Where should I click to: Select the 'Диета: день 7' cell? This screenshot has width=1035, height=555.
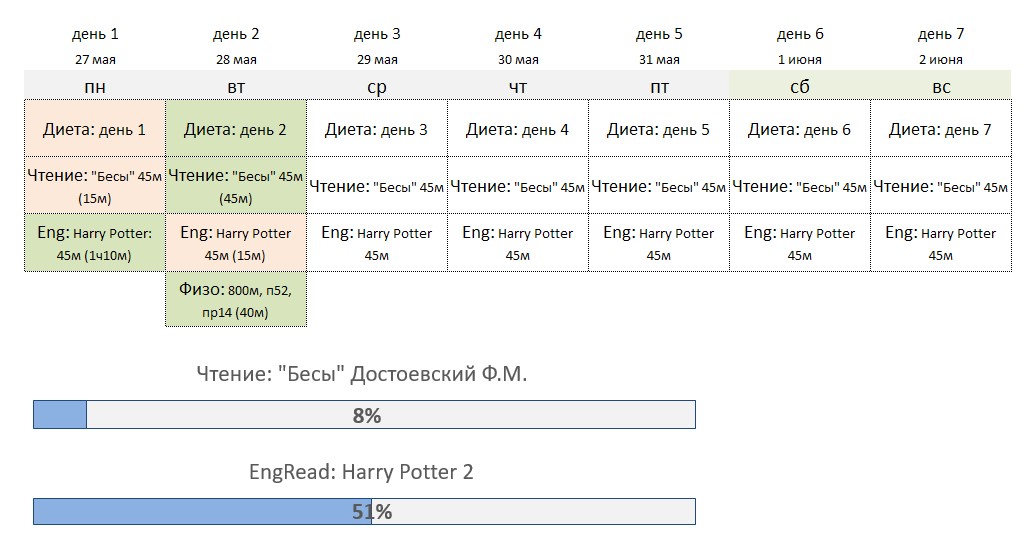(x=941, y=129)
